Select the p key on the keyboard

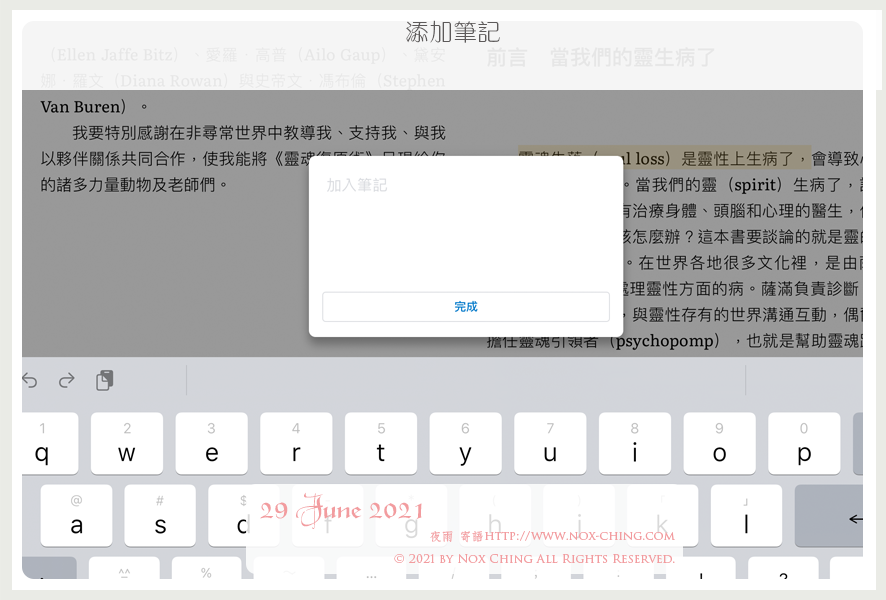pos(804,444)
